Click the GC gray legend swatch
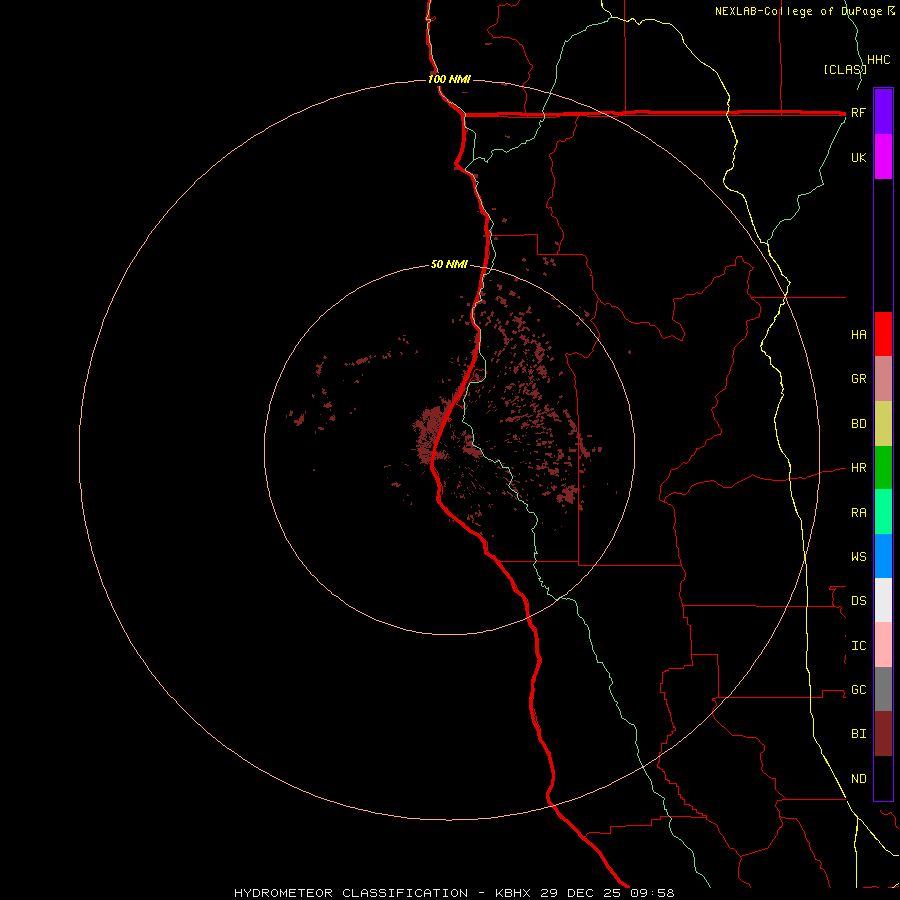This screenshot has width=900, height=900. point(883,689)
